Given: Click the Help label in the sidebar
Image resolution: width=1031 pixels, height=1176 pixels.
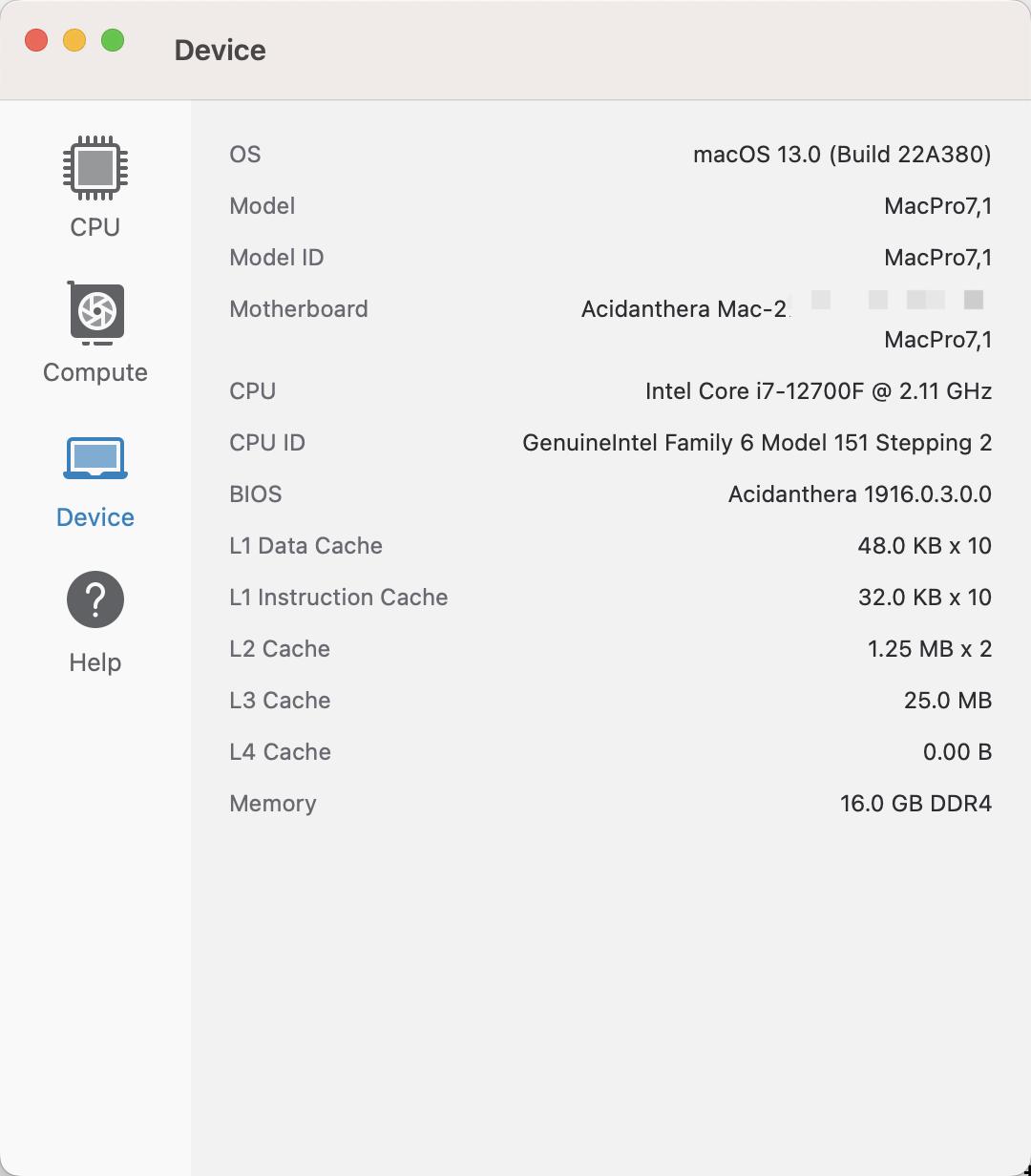Looking at the screenshot, I should click(94, 661).
